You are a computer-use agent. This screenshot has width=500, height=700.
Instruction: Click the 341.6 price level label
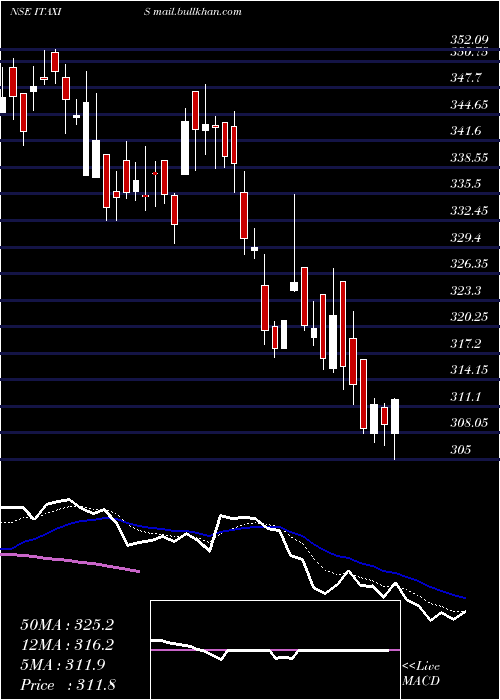point(466,131)
